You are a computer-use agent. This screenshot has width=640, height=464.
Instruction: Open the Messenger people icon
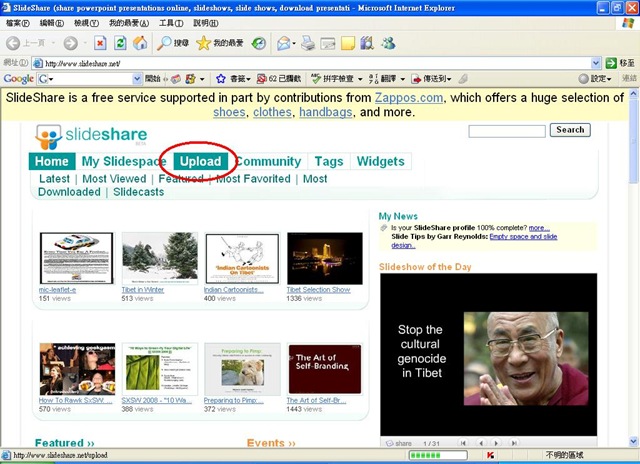[x=388, y=43]
